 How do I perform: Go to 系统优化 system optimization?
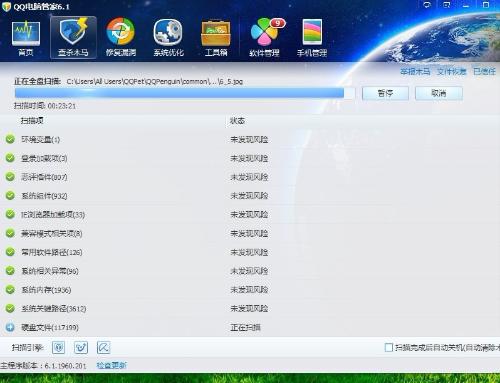(x=168, y=37)
